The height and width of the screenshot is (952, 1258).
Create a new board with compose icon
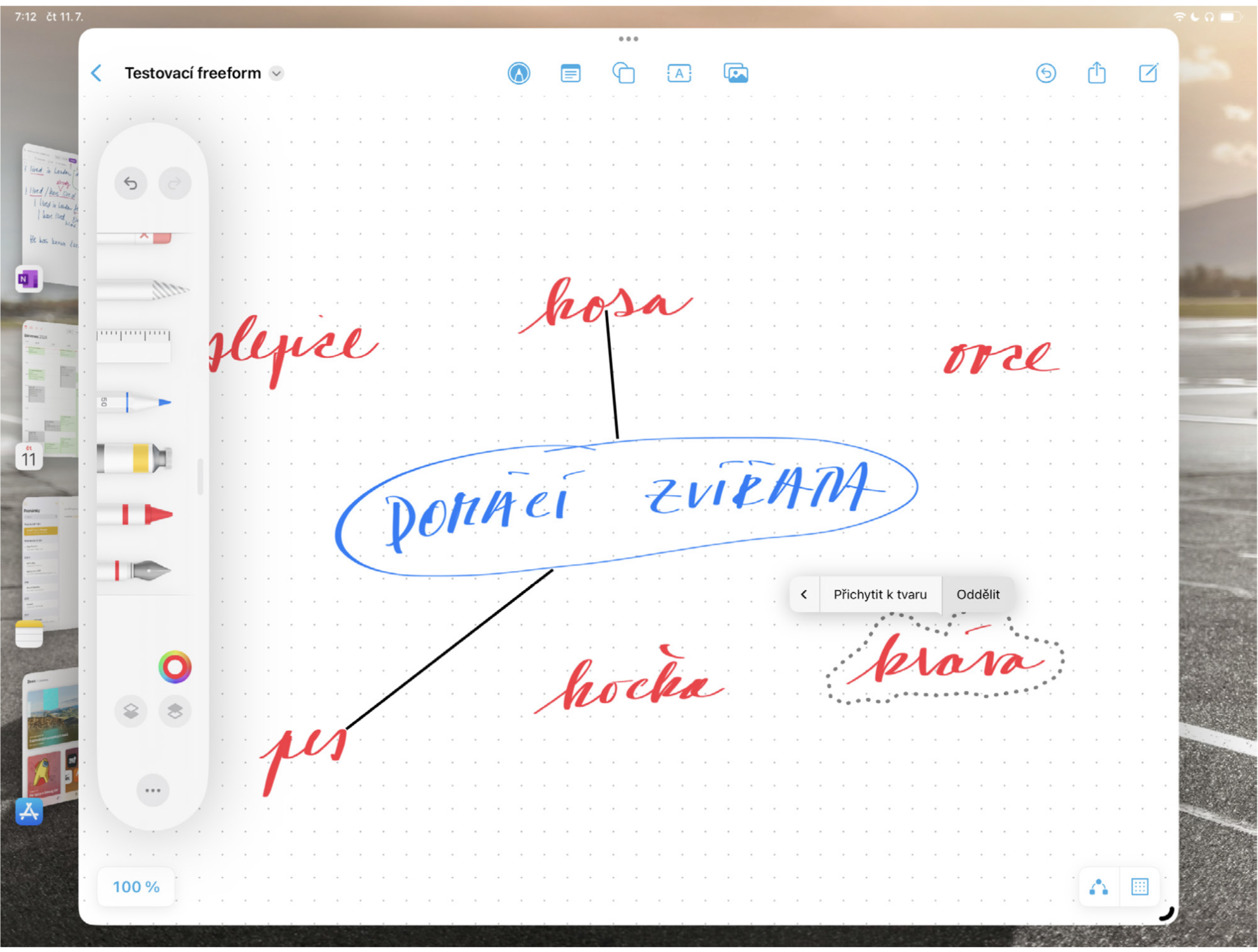[x=1148, y=73]
